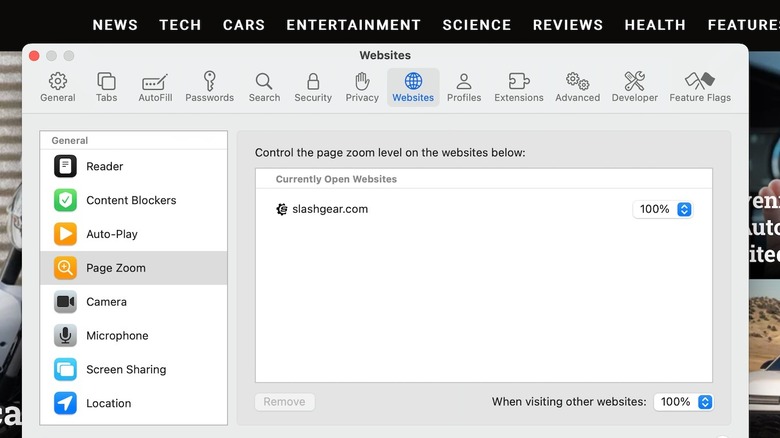The width and height of the screenshot is (780, 438).
Task: Open AutoFill preferences
Action: [155, 87]
